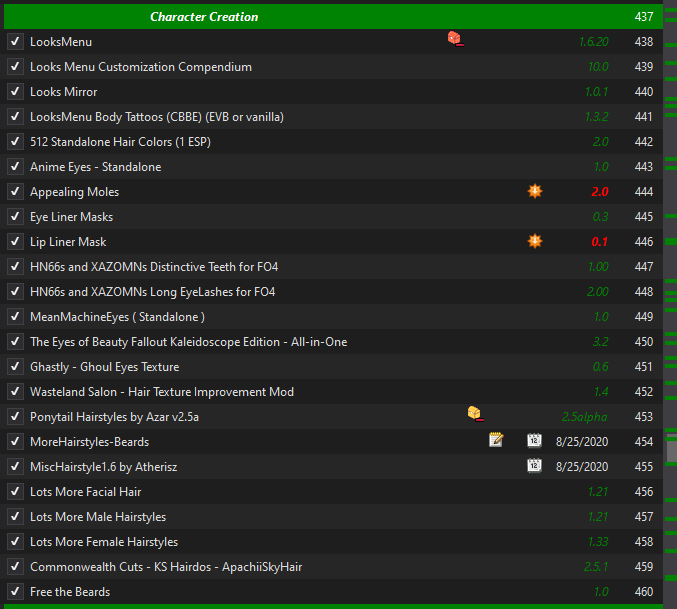Viewport: 677px width, 609px height.
Task: Toggle LooksMenu Body Tattoos checkbox
Action: click(x=15, y=117)
